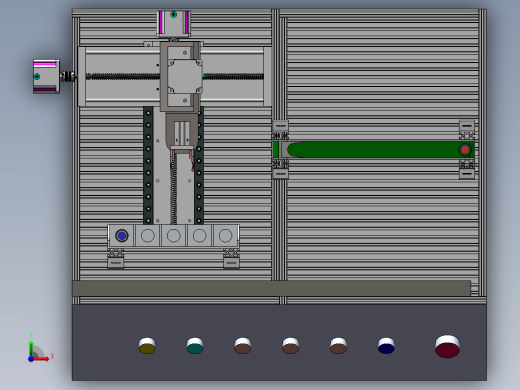Select the center empty slot of the tray

[x=174, y=236]
